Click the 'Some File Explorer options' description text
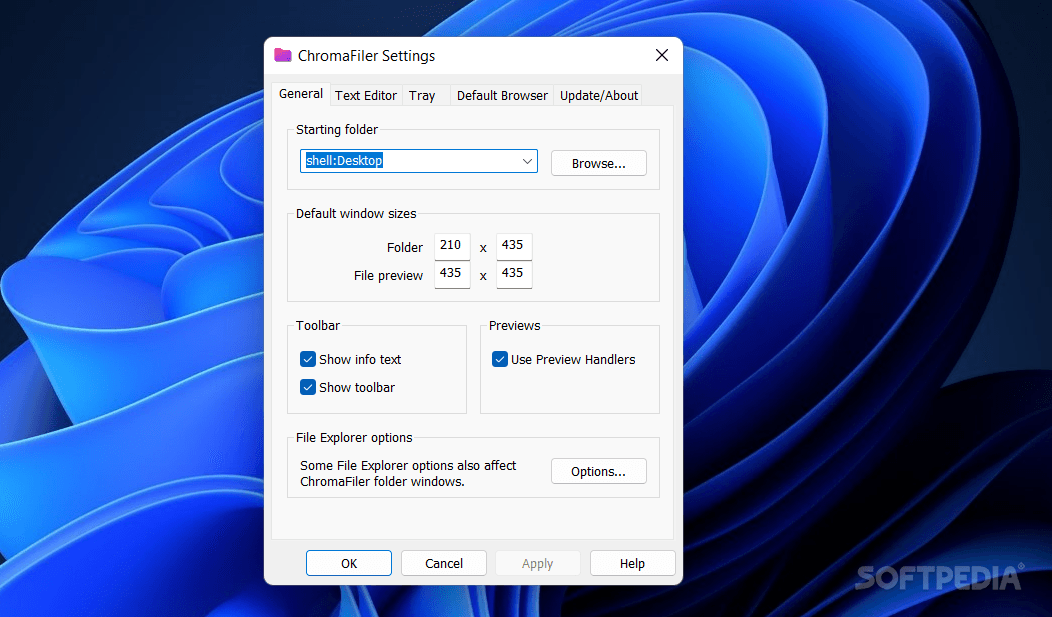This screenshot has height=617, width=1052. coord(408,473)
